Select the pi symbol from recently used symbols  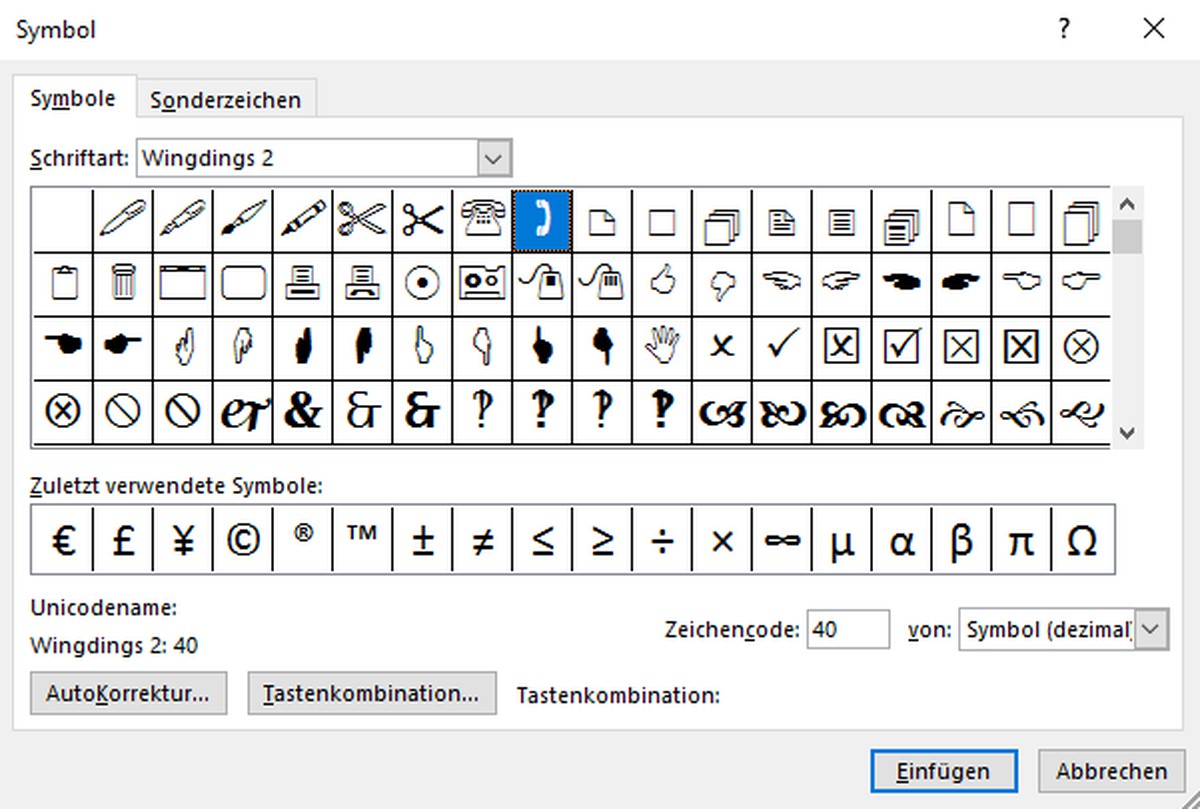pos(1021,539)
